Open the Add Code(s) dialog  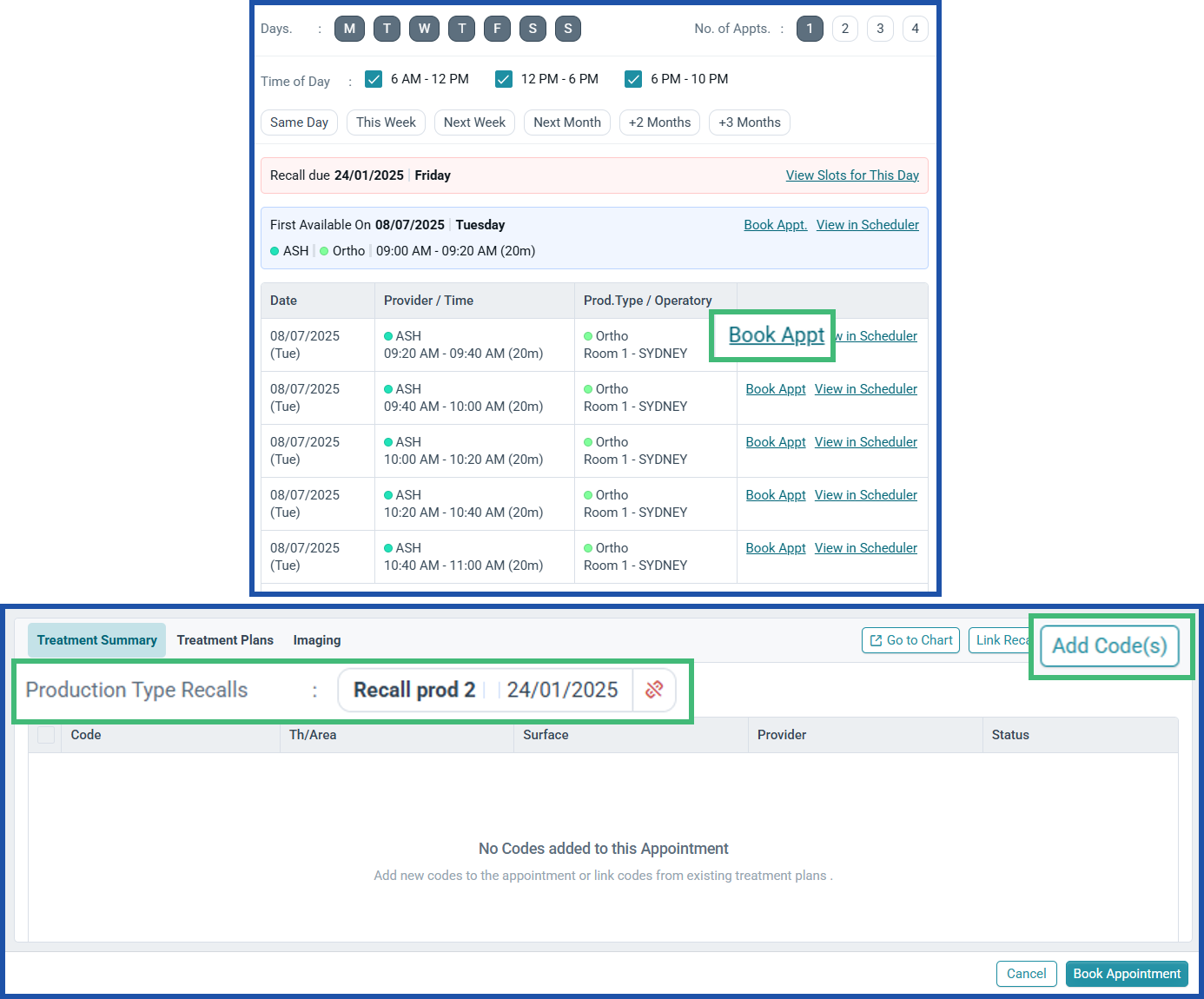coord(1109,645)
